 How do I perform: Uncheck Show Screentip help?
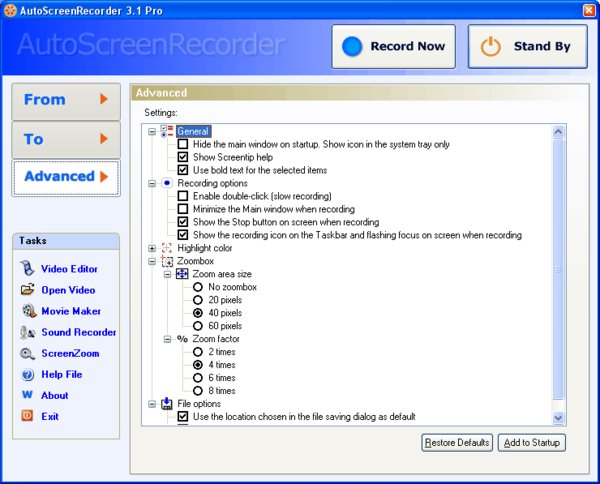[183, 157]
